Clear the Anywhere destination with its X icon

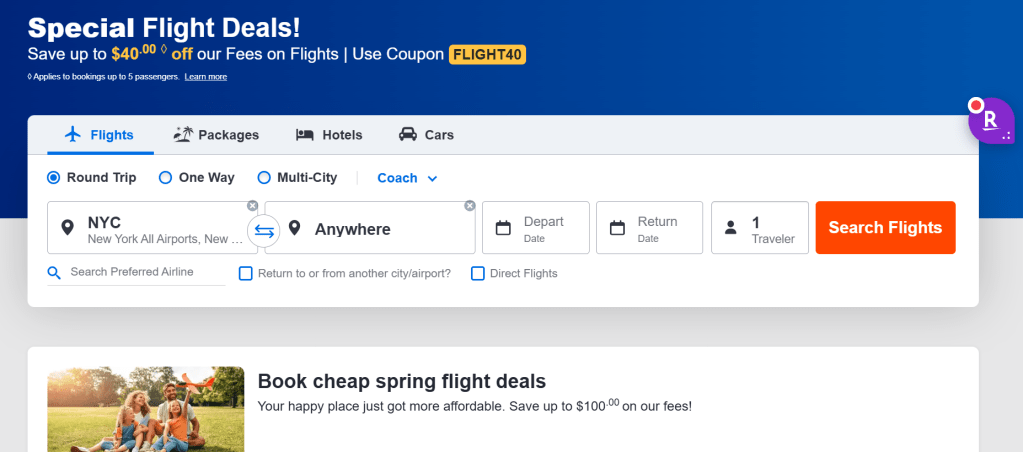tap(470, 206)
